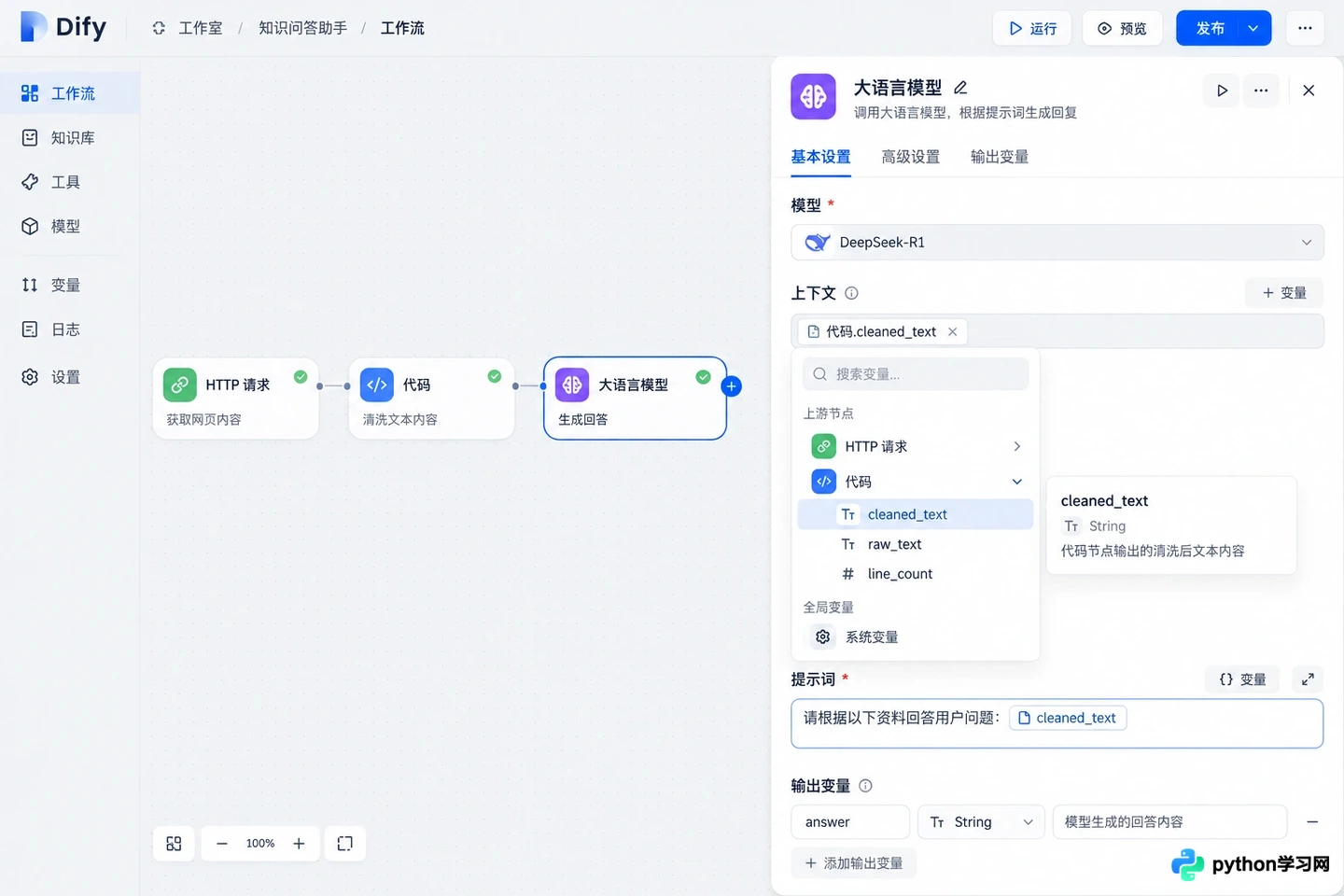Run this node with the panel play icon

click(1222, 91)
